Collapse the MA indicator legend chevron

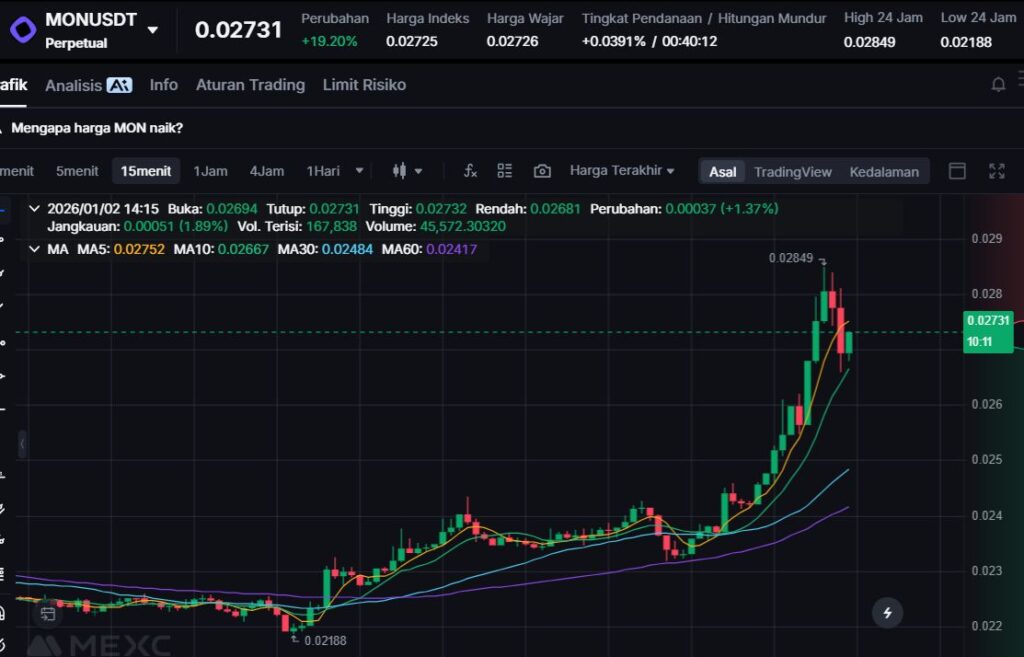coord(35,248)
